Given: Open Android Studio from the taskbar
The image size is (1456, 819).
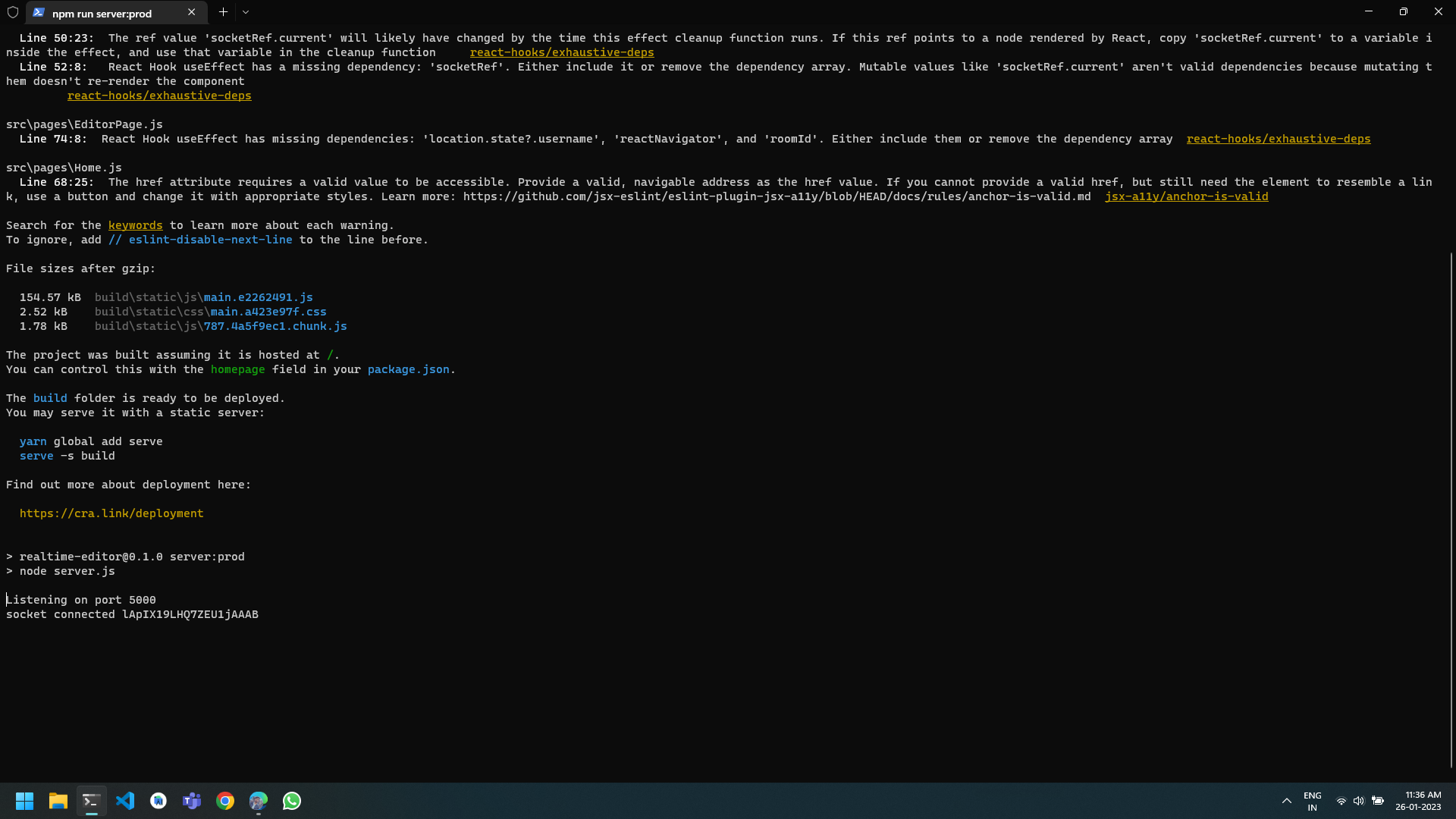Looking at the screenshot, I should pyautogui.click(x=158, y=801).
